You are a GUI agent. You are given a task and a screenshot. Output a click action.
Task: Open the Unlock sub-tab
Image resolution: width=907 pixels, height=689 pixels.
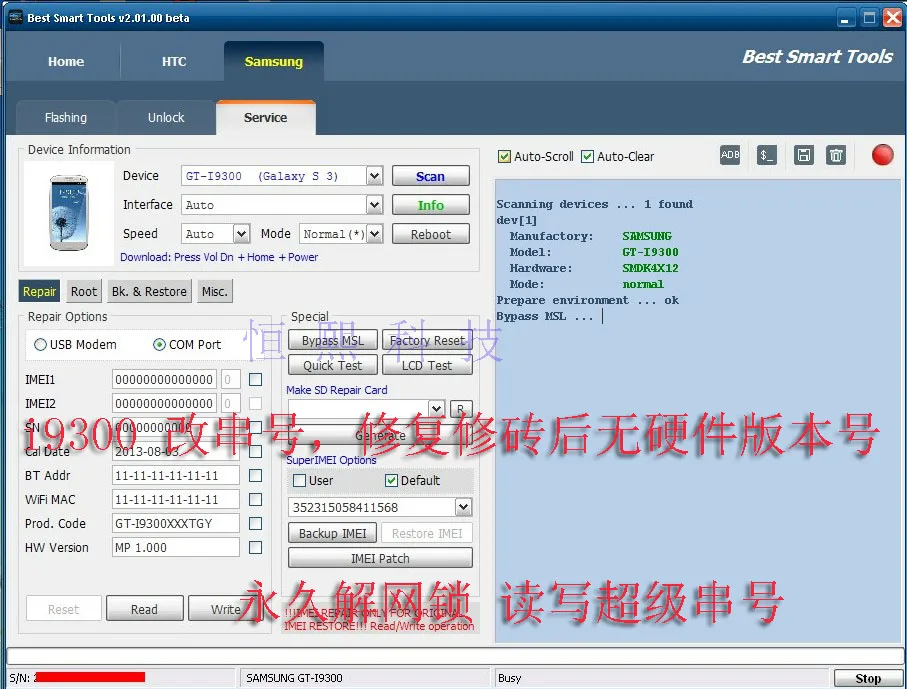point(166,117)
